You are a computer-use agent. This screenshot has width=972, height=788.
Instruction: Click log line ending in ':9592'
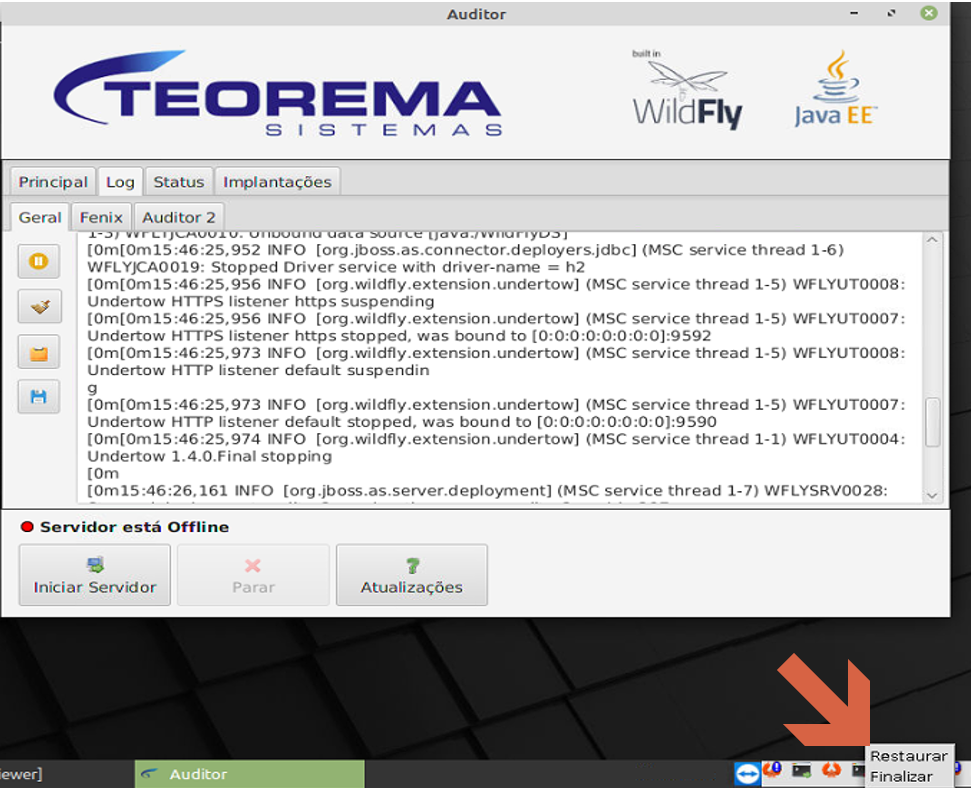[399, 336]
